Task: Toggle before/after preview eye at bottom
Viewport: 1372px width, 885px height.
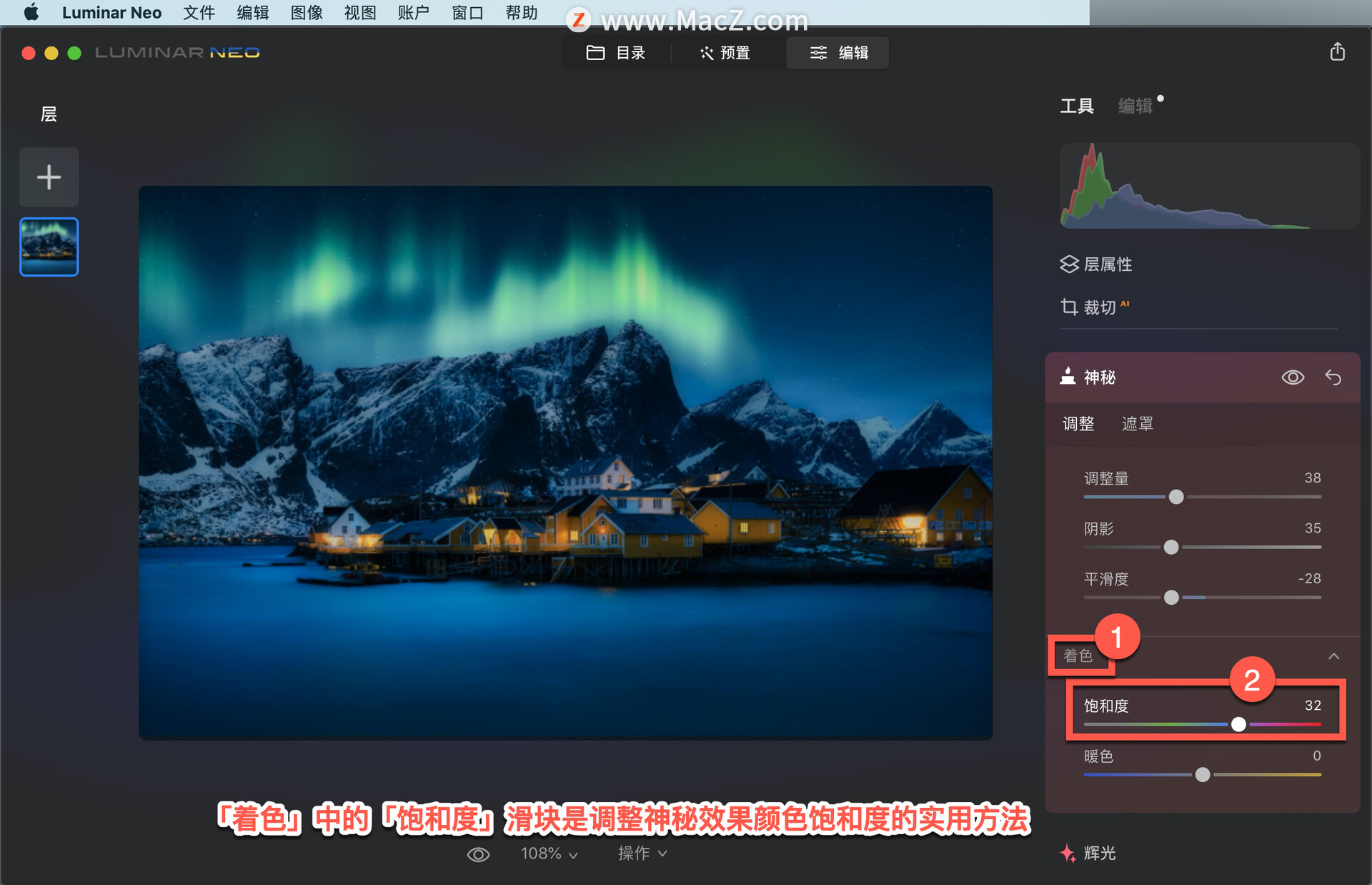Action: (478, 854)
